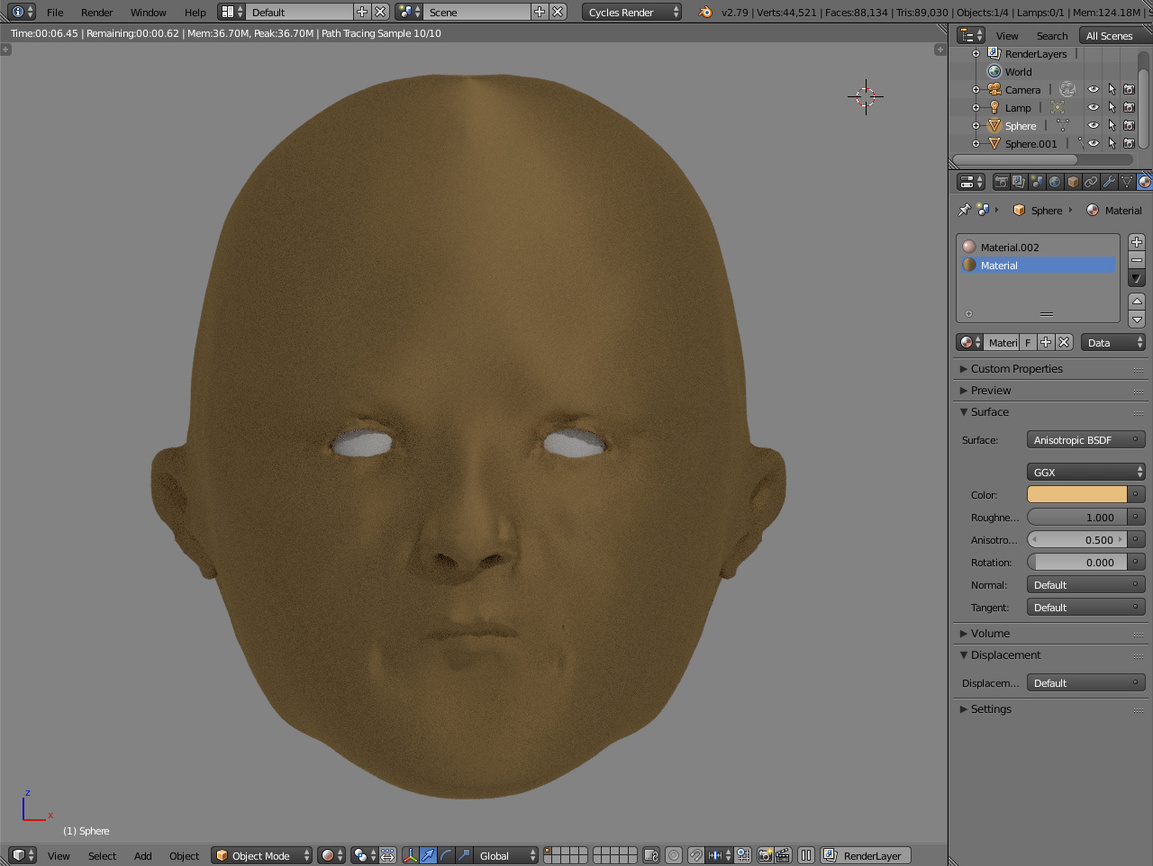The image size is (1153, 866).
Task: Select Material.002 in the material list
Action: 1010,247
